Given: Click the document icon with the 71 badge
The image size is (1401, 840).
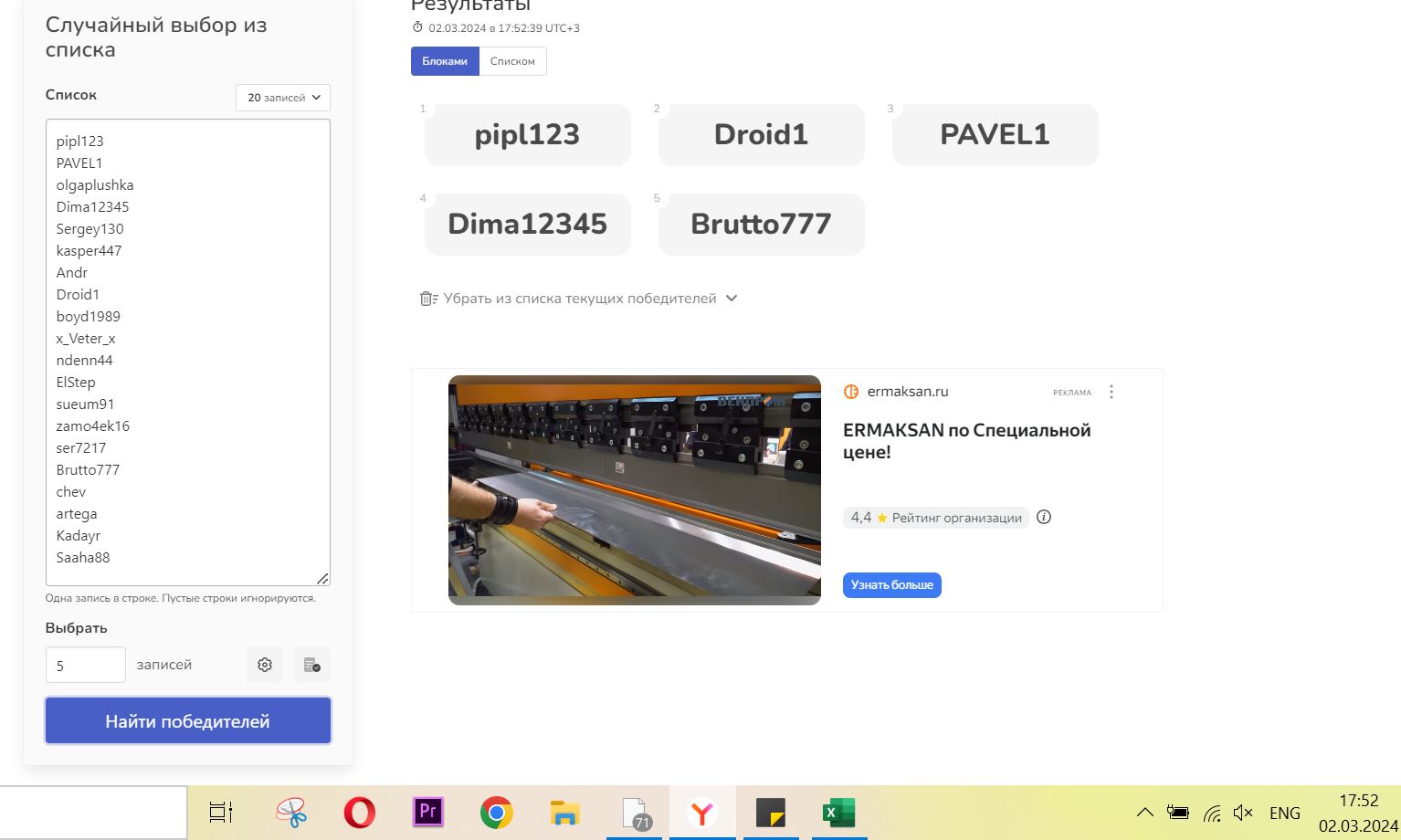Looking at the screenshot, I should coord(635,813).
